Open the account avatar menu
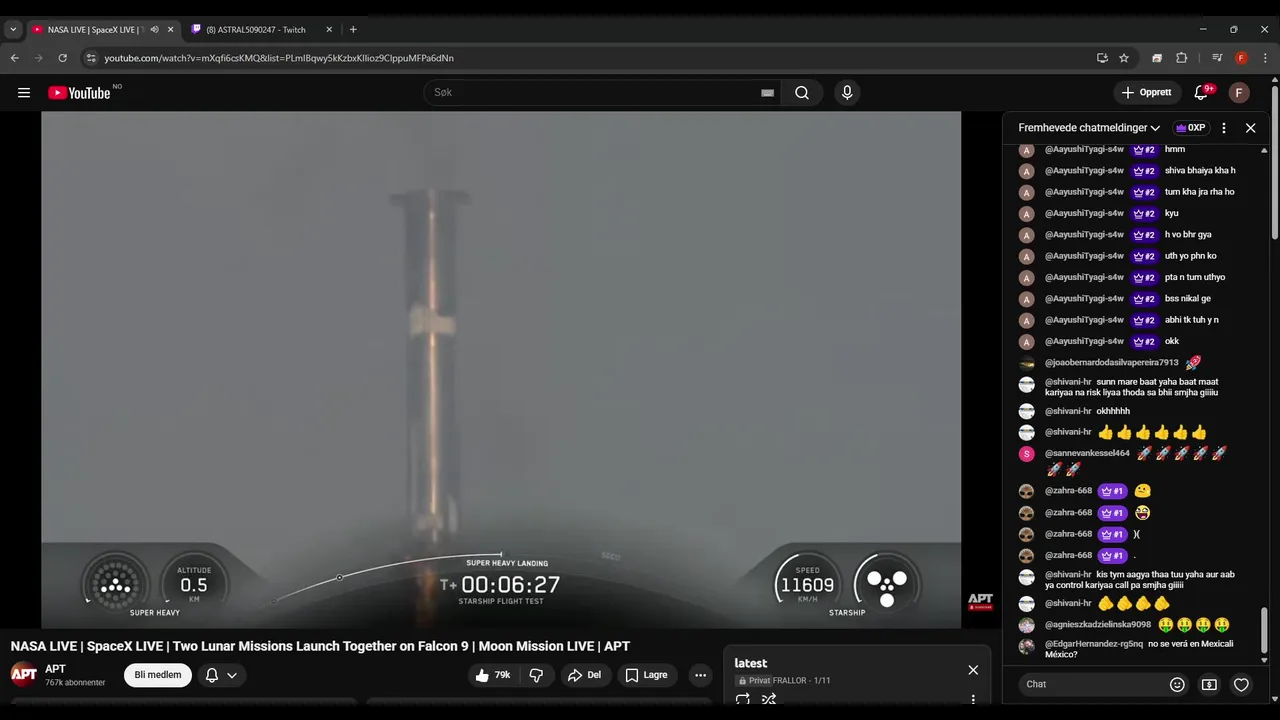Screen dimensions: 1280x720 coord(1239,93)
